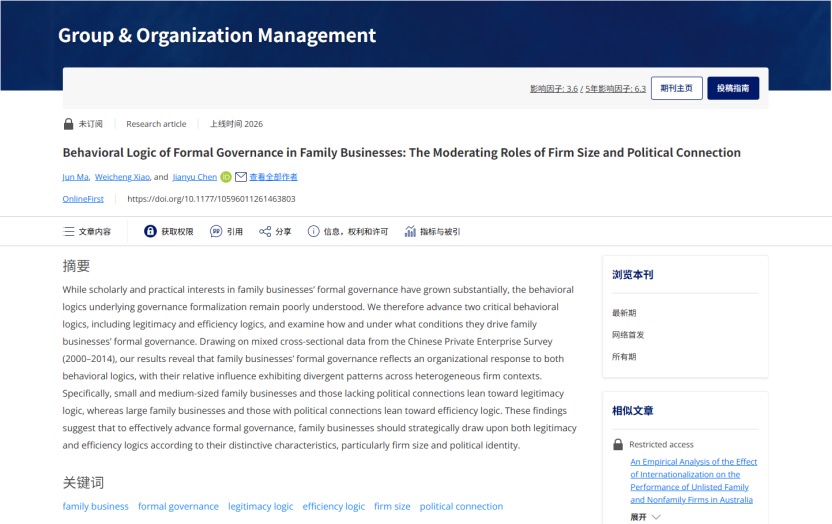
Task: Click the 期刊主页 button
Action: click(677, 88)
